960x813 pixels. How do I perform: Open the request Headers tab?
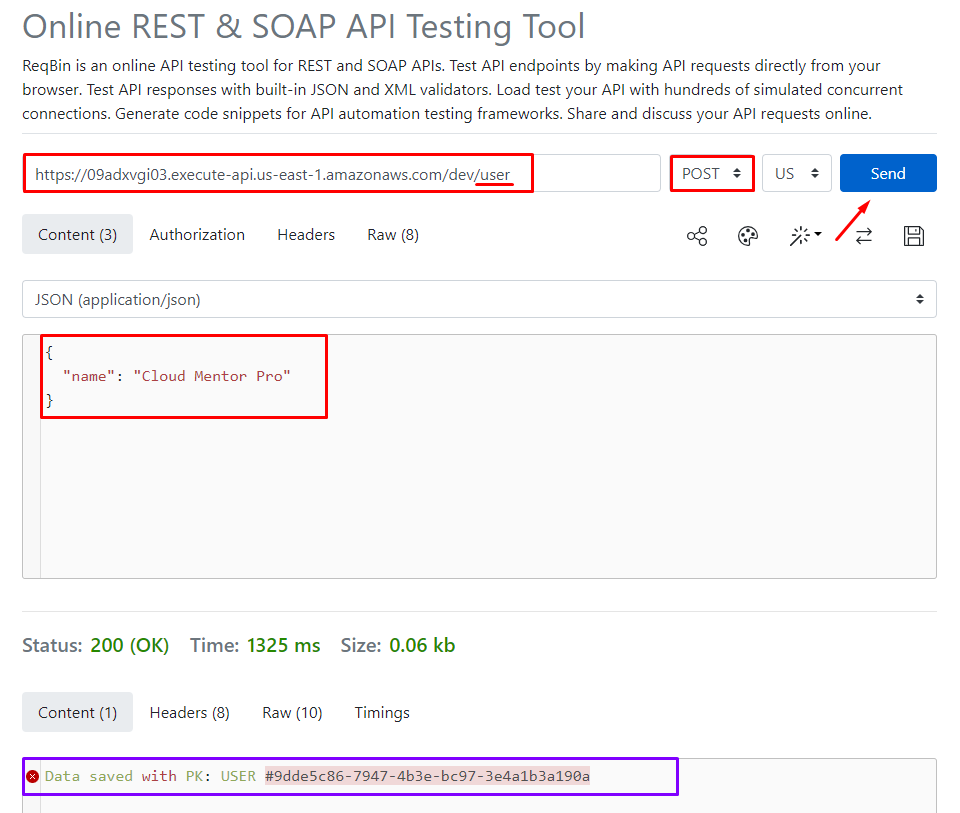[x=306, y=235]
